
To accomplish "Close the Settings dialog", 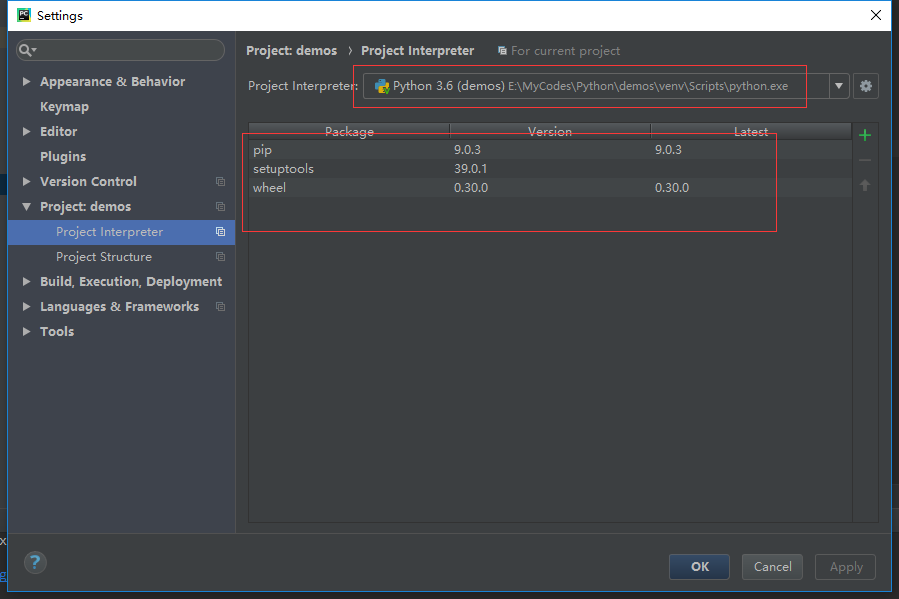I will tap(875, 15).
